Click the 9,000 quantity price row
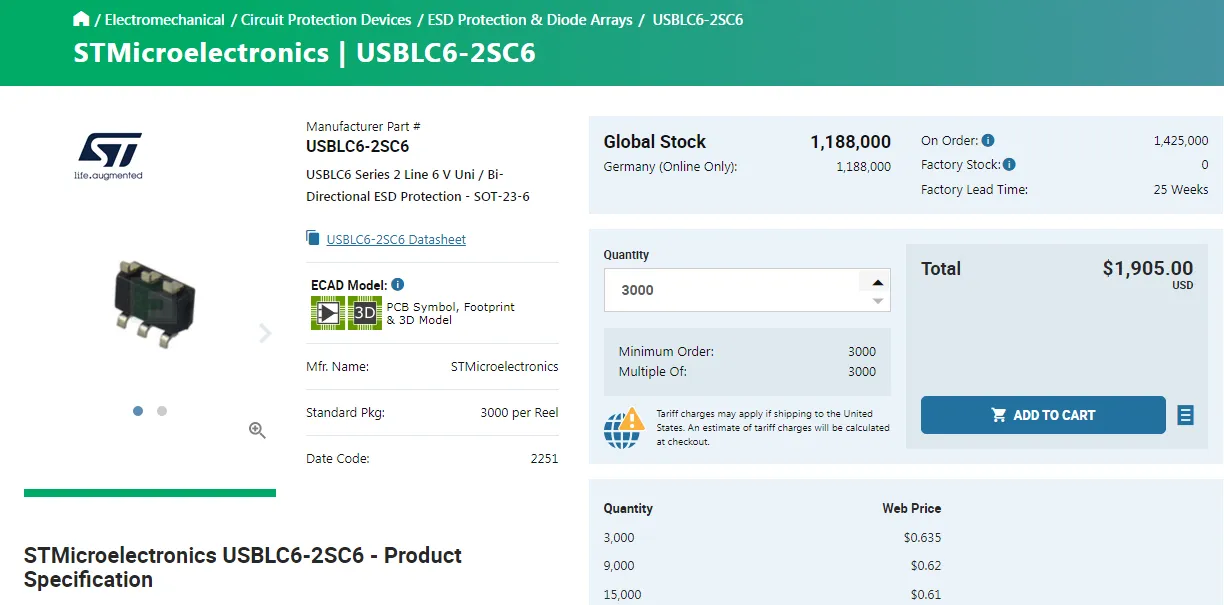Viewport: 1224px width, 605px height. (x=773, y=566)
